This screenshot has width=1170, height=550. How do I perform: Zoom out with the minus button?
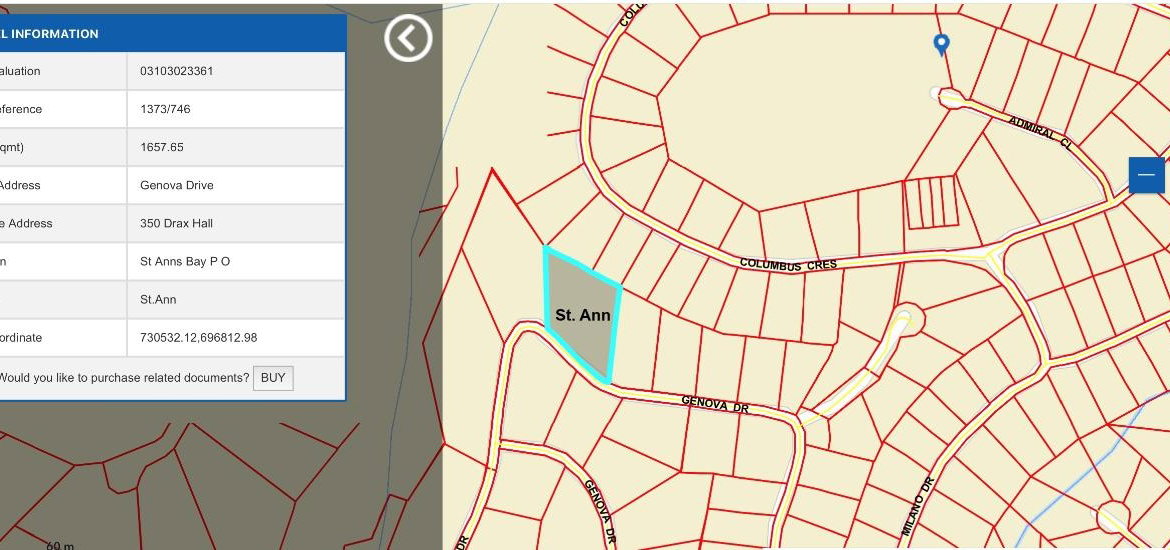(x=1146, y=175)
